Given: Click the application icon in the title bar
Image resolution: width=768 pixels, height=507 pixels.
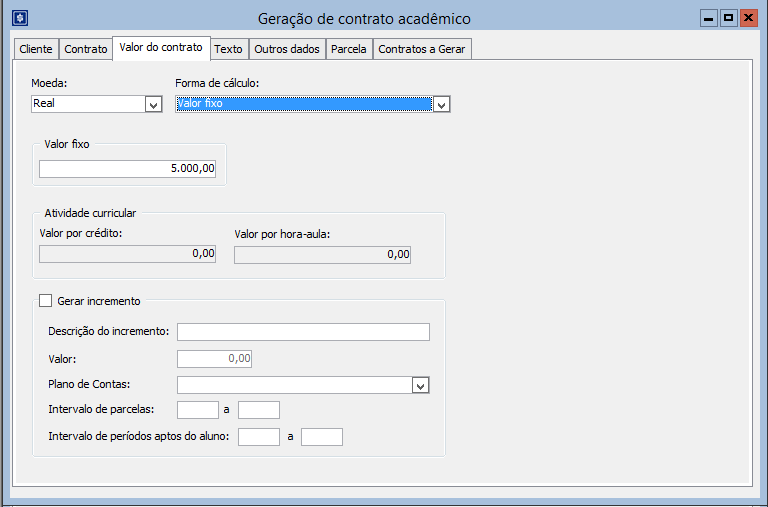Looking at the screenshot, I should tap(19, 18).
